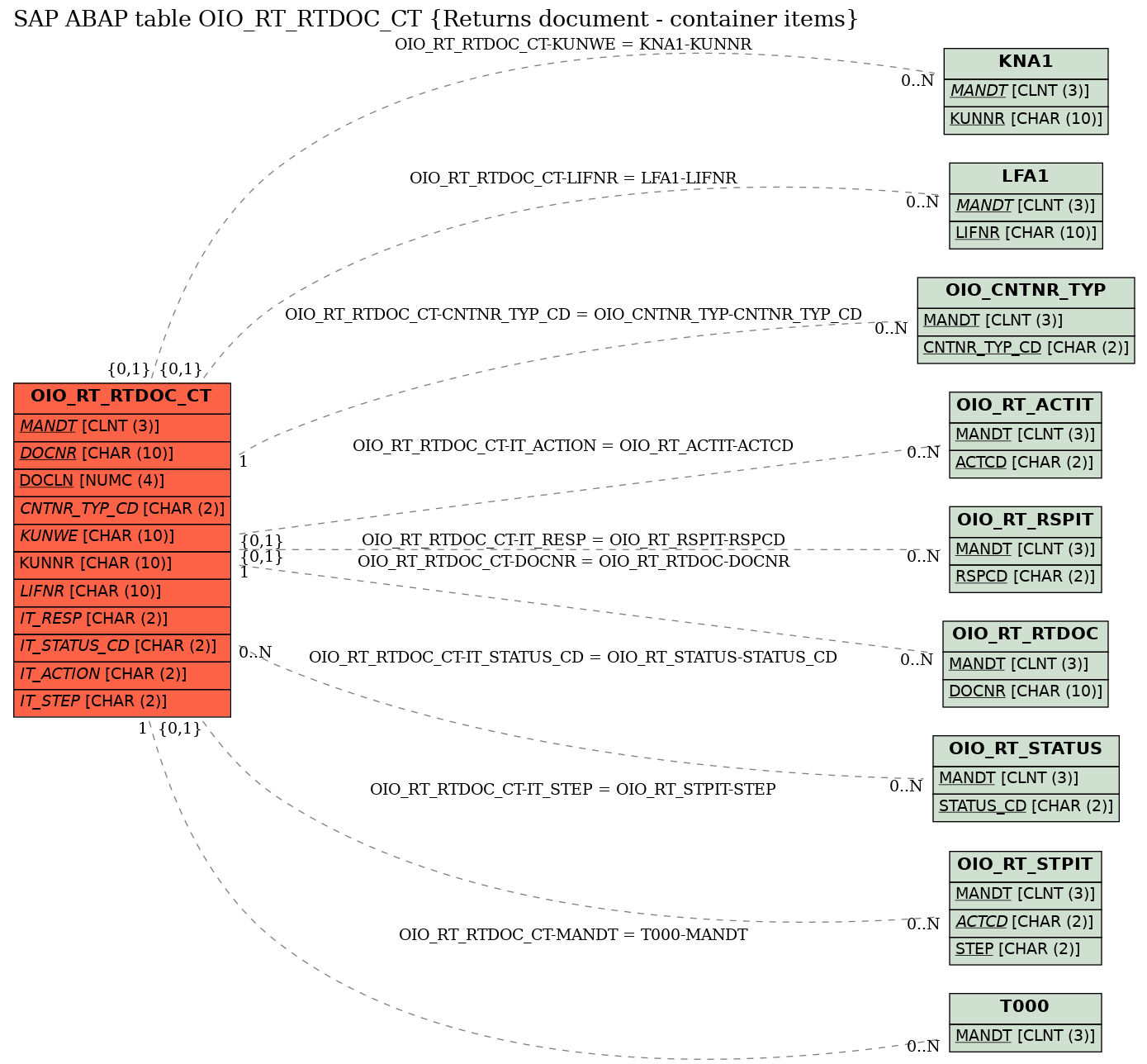Click the IT_STEP = OIO_RT_STPIT-STEP relation label
This screenshot has height=1064, width=1147.
pyautogui.click(x=573, y=790)
